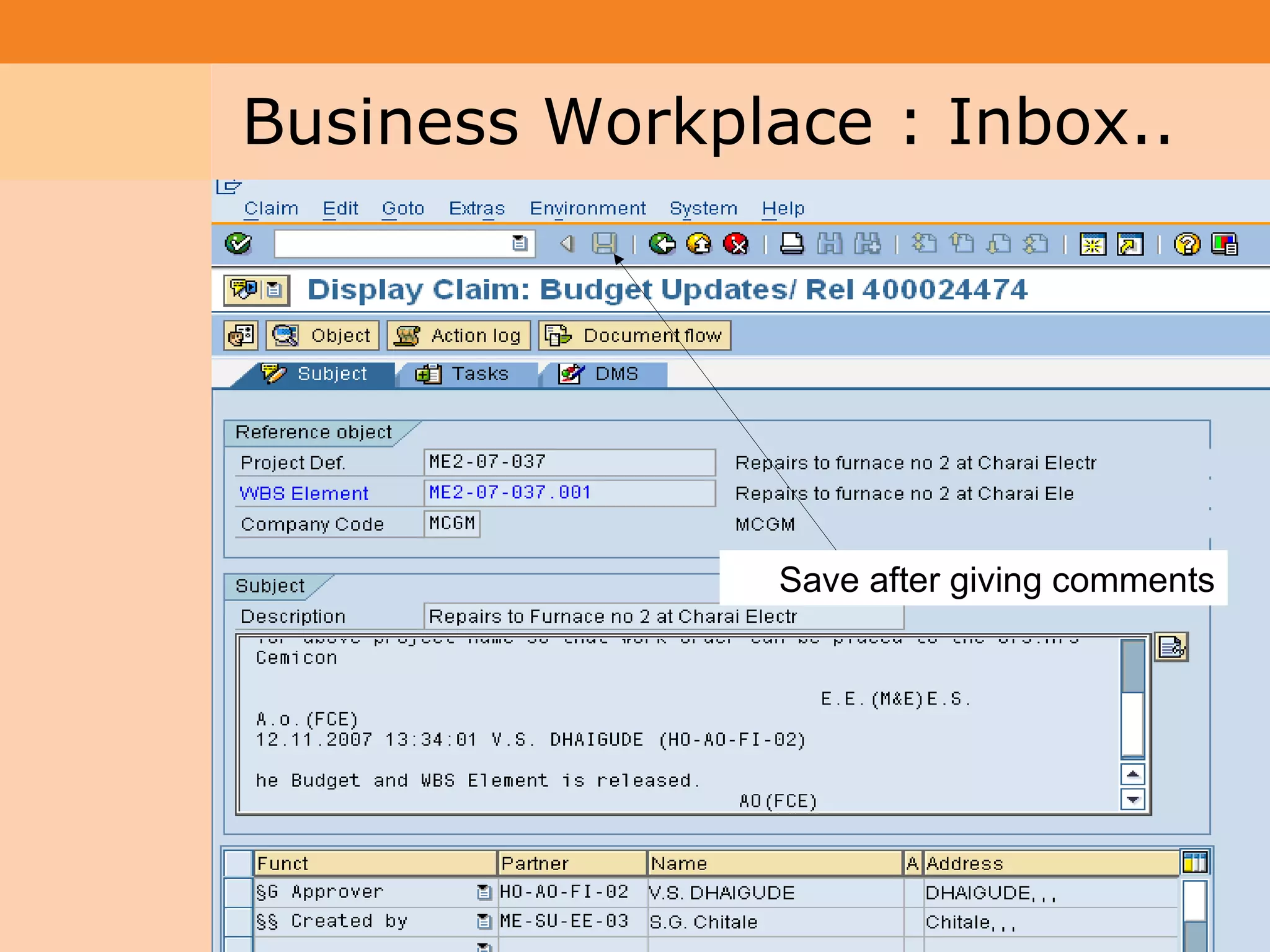Open the Created by function dropdown
1270x952 pixels.
(484, 922)
